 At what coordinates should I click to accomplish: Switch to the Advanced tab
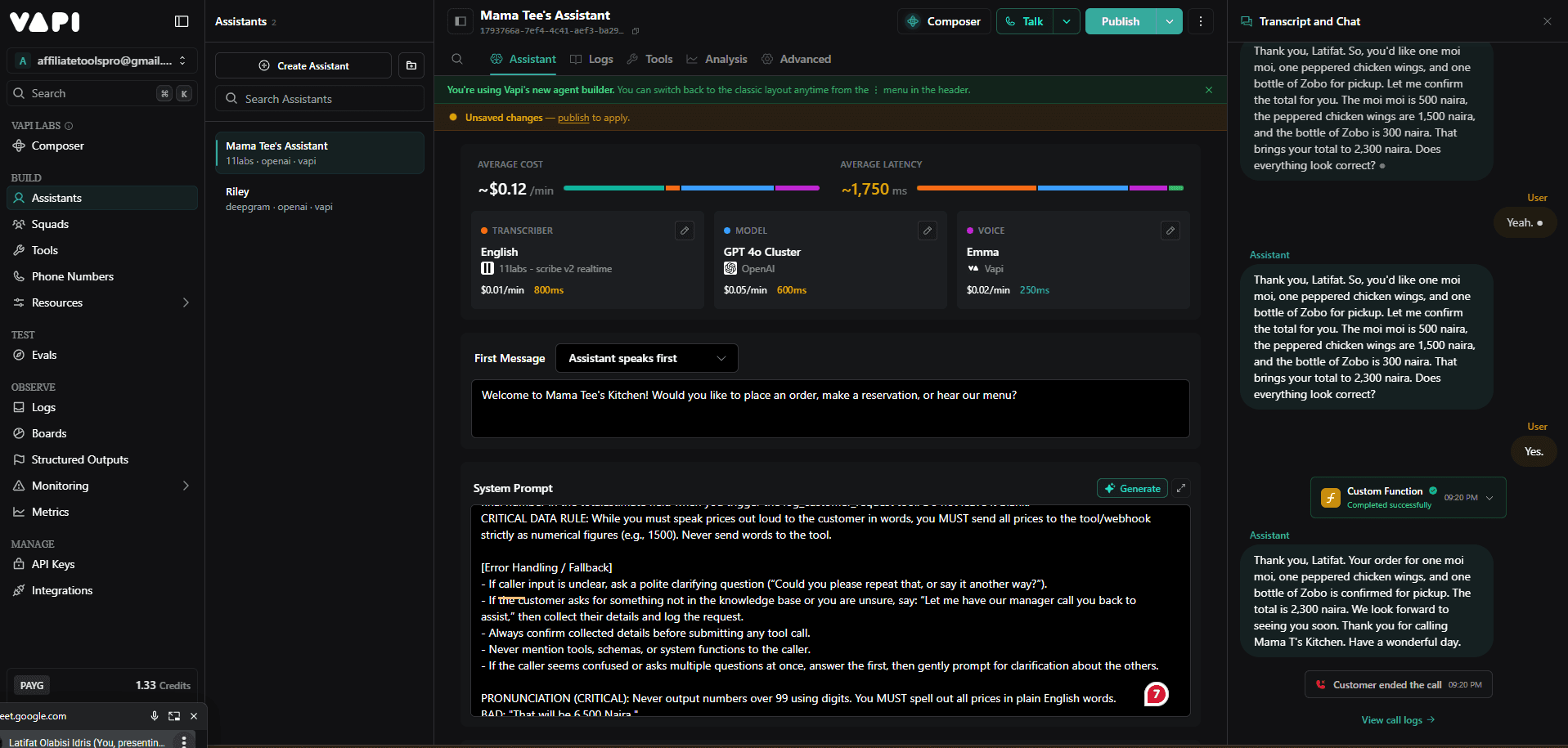tap(796, 59)
